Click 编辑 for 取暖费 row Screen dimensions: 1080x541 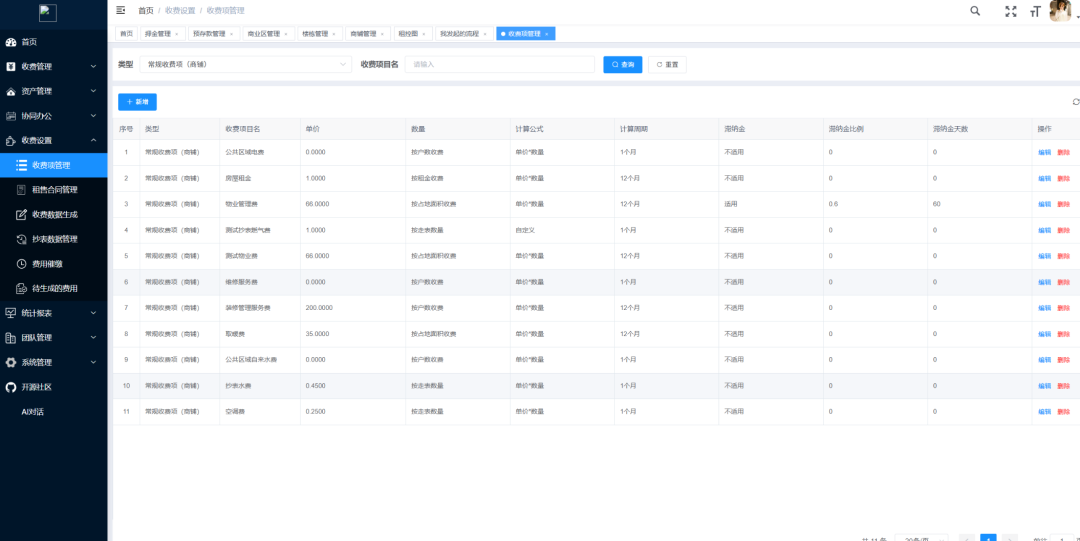click(1044, 334)
